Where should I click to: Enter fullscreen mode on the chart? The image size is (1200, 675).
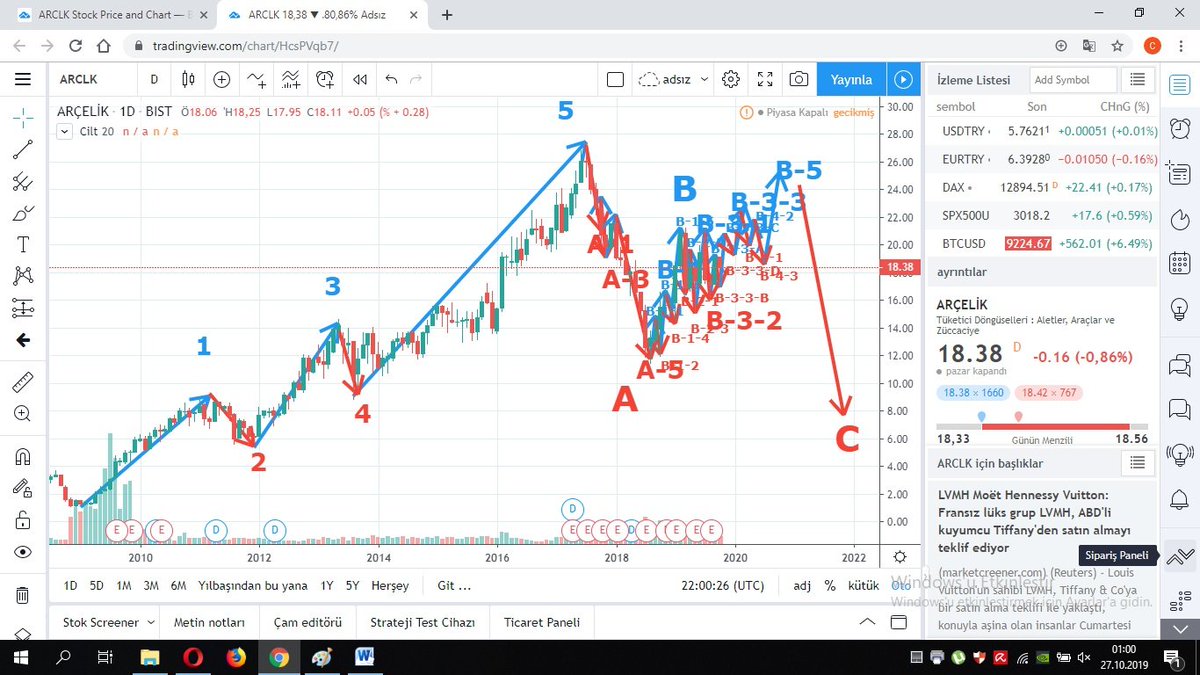(x=765, y=79)
